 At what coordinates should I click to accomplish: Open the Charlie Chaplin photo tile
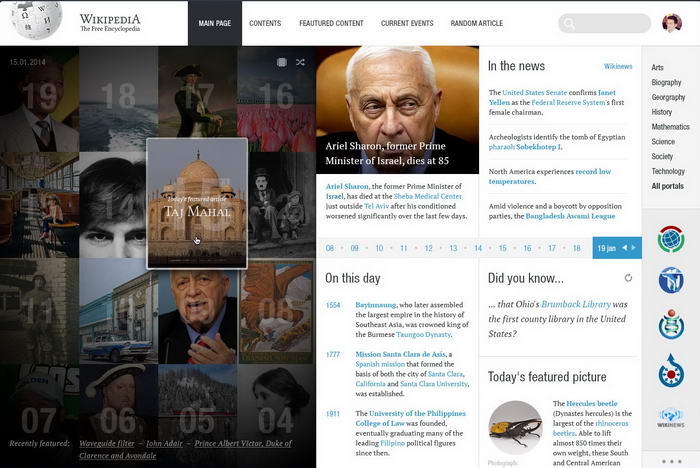click(x=282, y=205)
